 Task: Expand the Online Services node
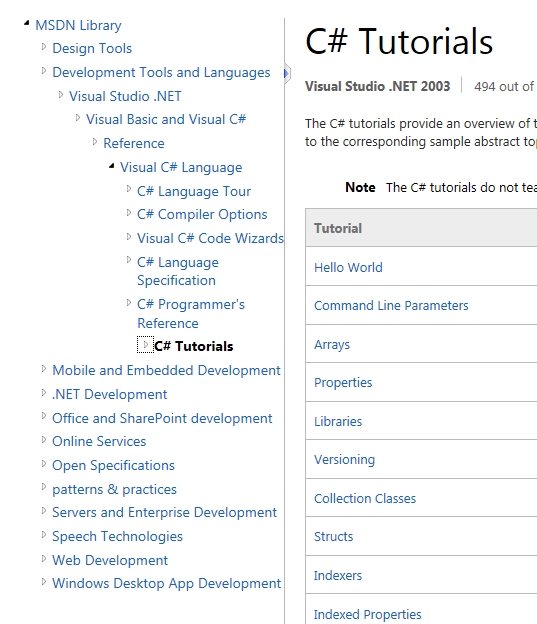pyautogui.click(x=44, y=439)
